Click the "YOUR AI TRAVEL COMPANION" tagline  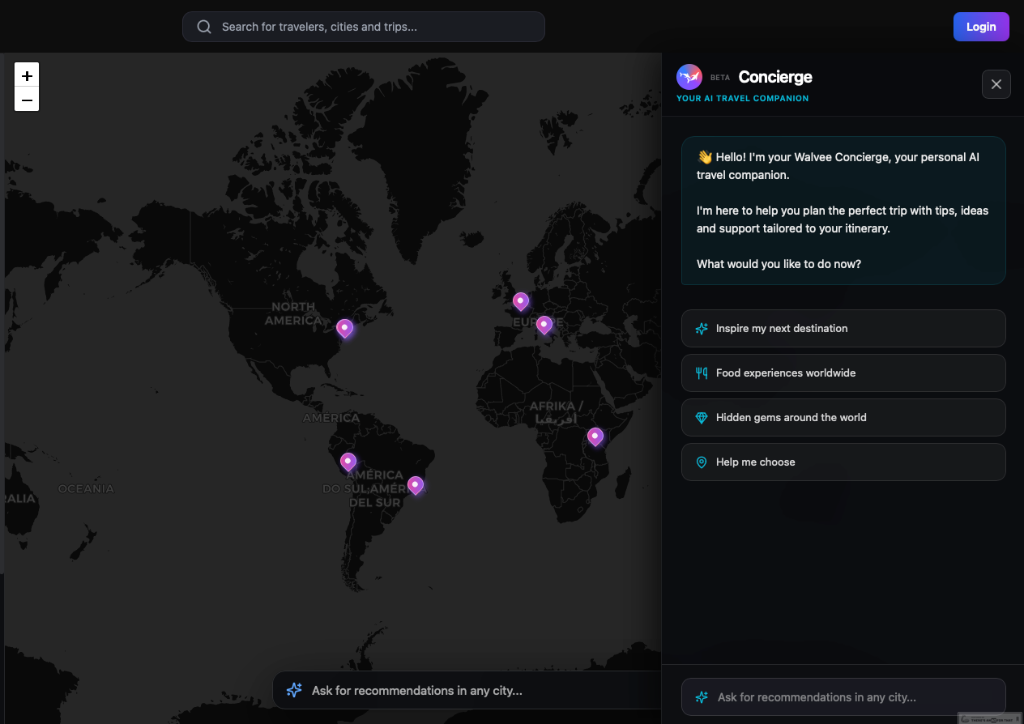743,99
